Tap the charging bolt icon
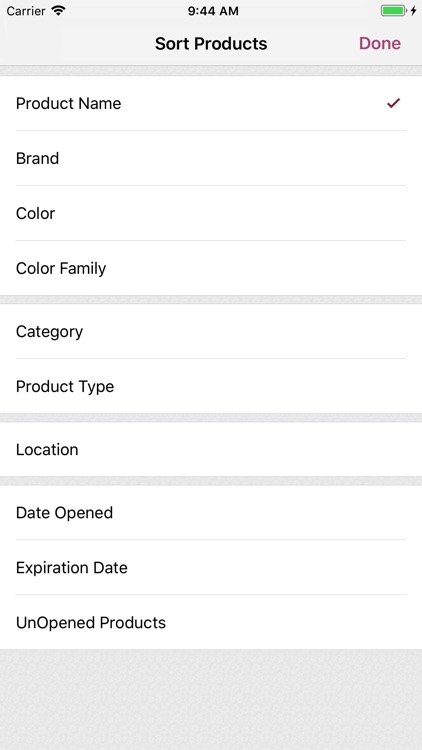Screen dimensions: 422x750 pyautogui.click(x=413, y=11)
